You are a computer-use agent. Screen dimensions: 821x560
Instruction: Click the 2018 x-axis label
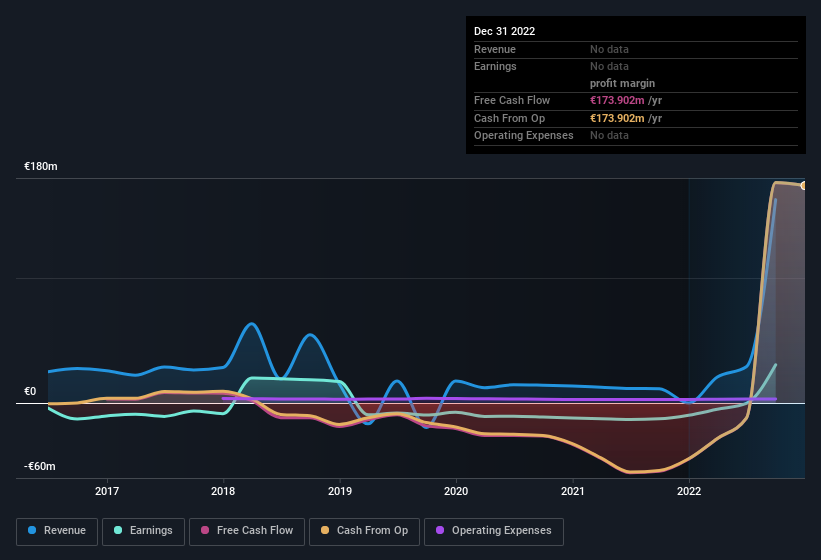[223, 491]
